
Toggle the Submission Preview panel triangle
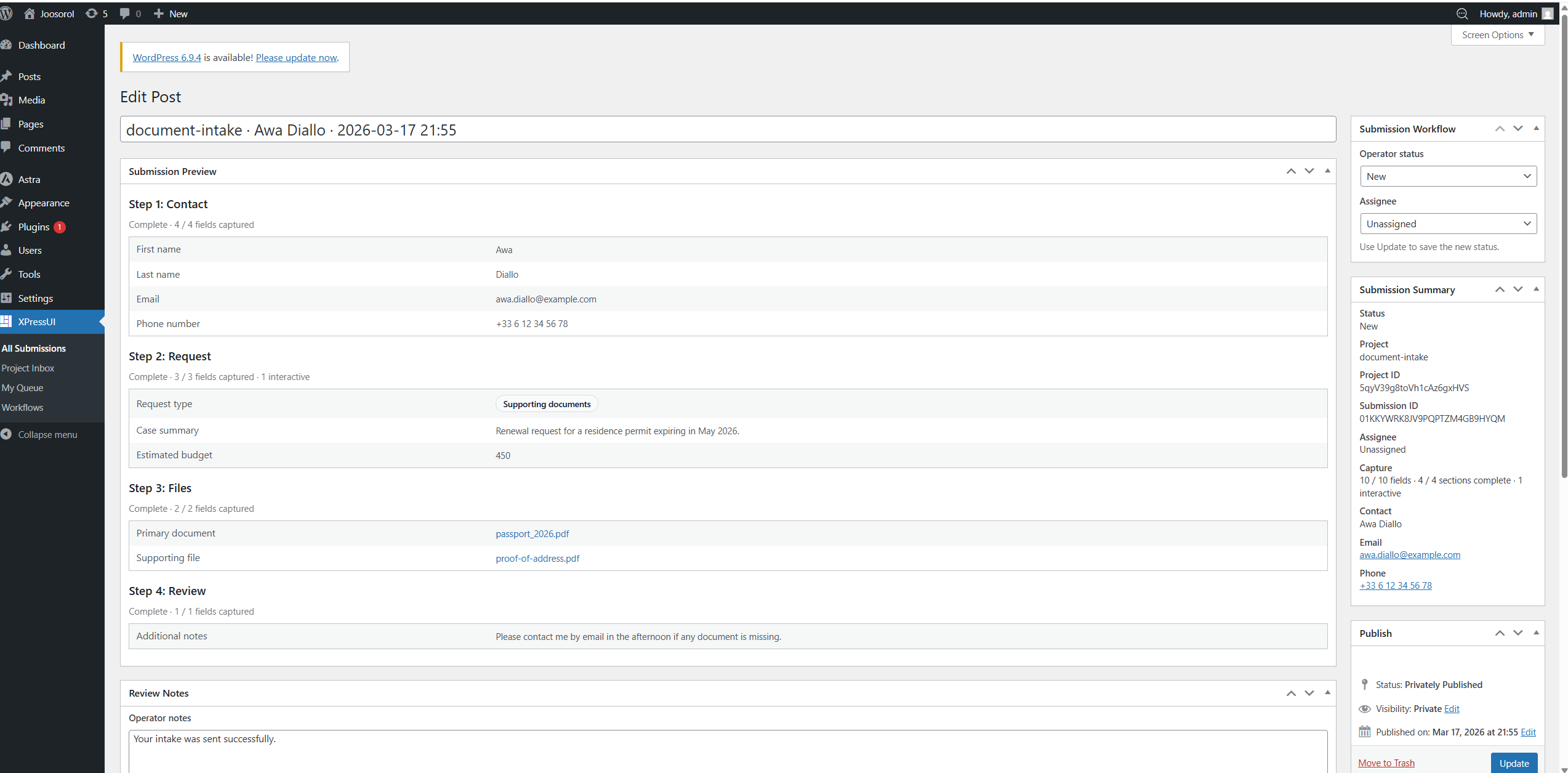pyautogui.click(x=1327, y=171)
